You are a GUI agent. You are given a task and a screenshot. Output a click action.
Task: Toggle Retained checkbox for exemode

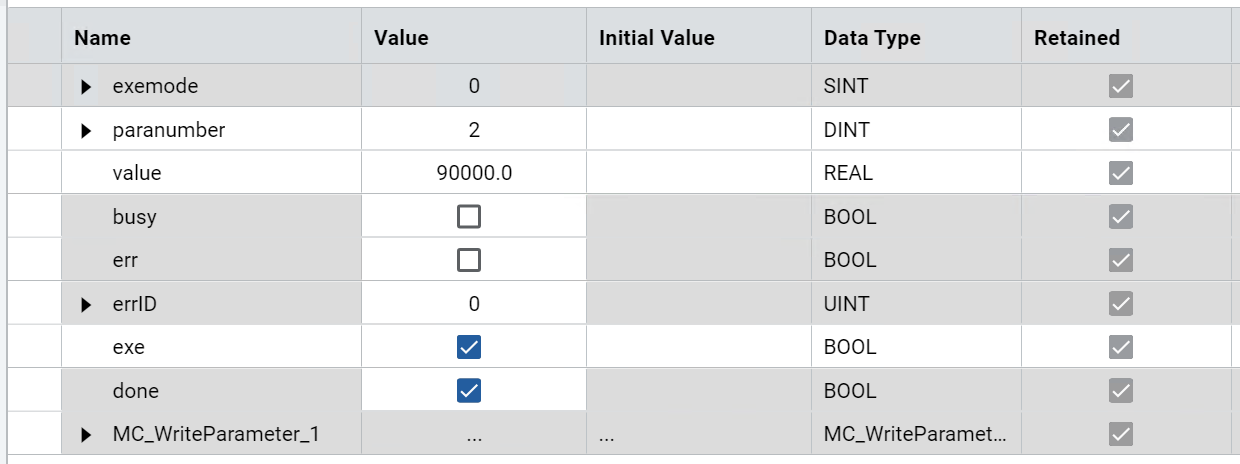point(1120,87)
